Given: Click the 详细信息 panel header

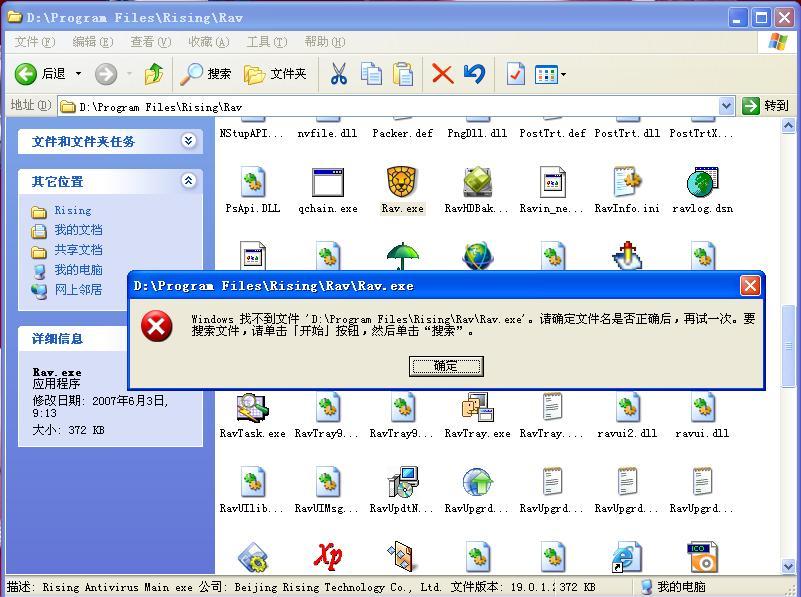Looking at the screenshot, I should coord(72,339).
